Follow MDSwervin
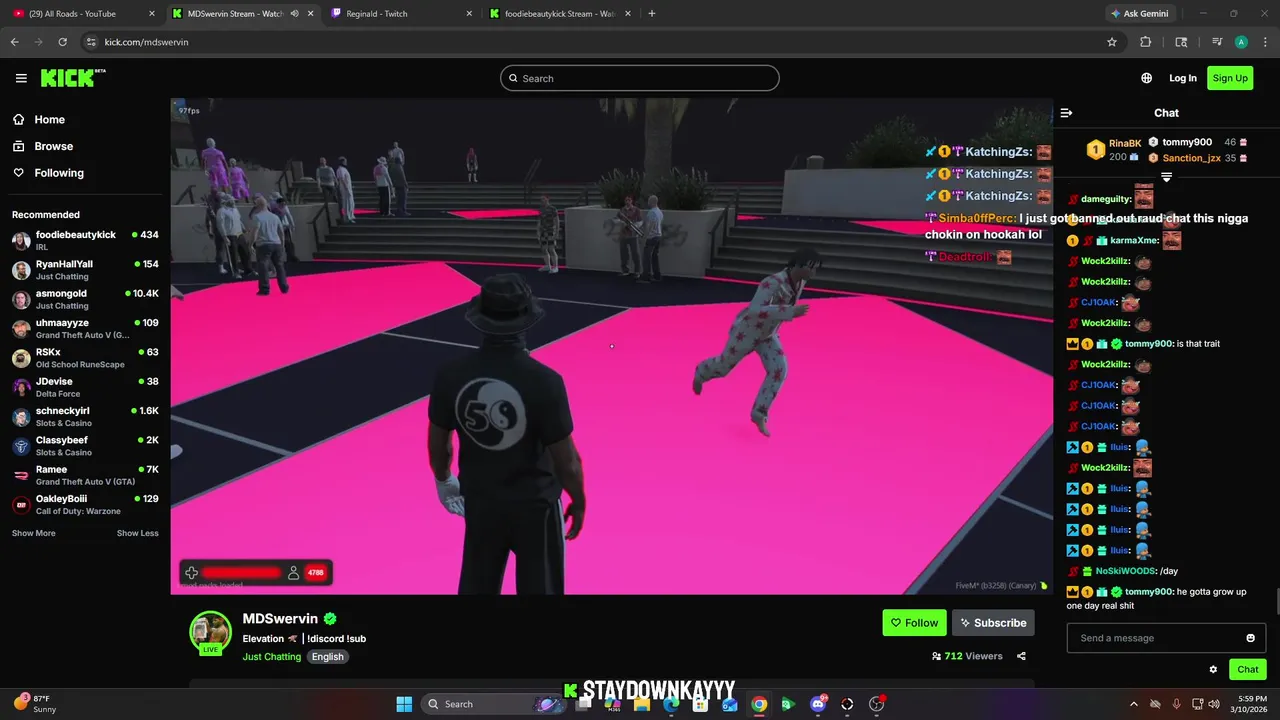Image resolution: width=1280 pixels, height=720 pixels. pos(914,623)
